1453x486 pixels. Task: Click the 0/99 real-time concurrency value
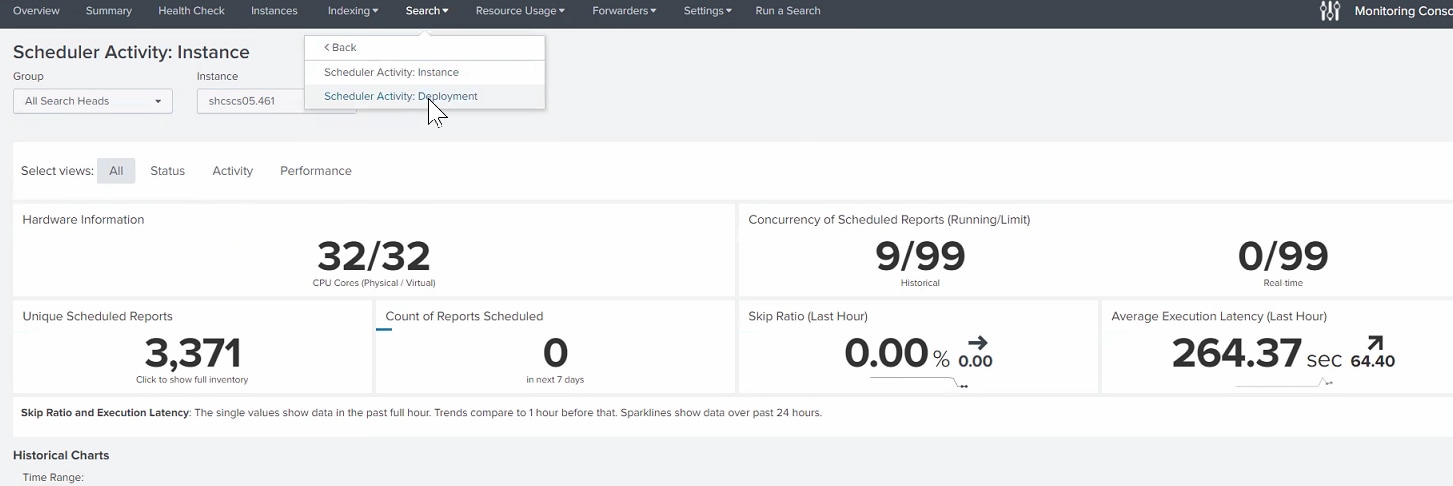pyautogui.click(x=1283, y=256)
